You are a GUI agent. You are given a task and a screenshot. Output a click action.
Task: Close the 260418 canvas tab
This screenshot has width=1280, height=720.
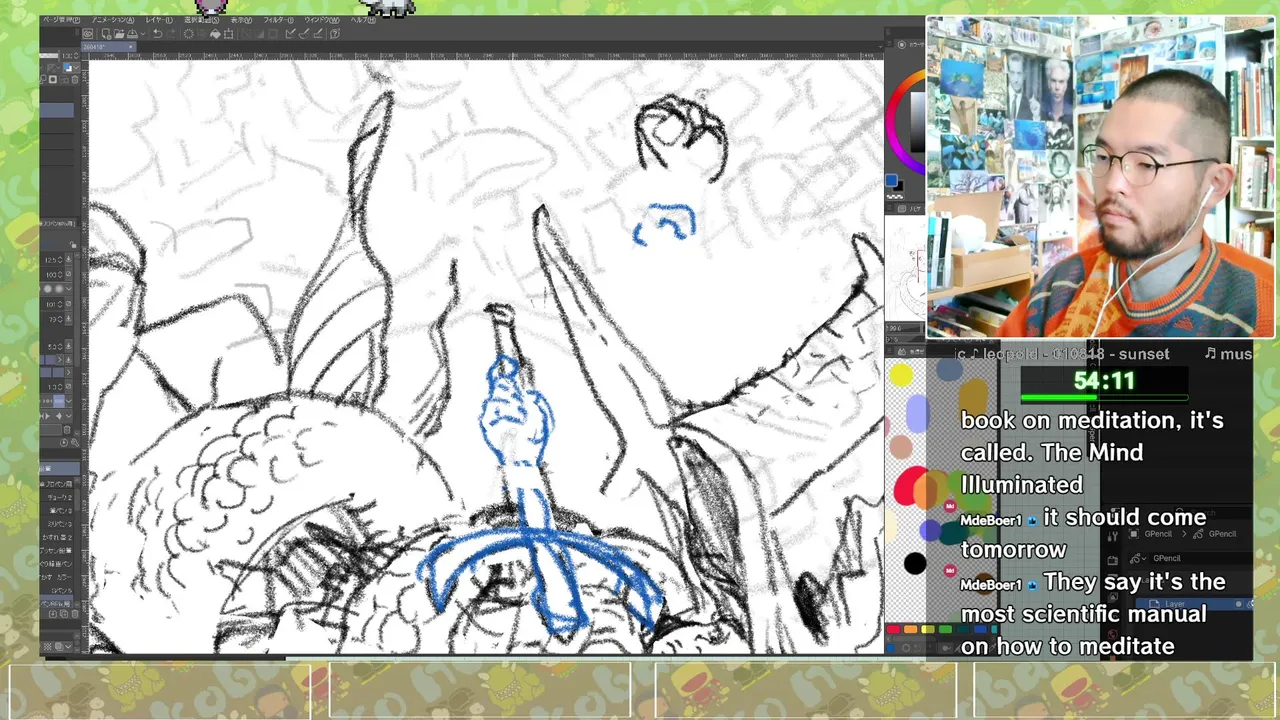131,47
